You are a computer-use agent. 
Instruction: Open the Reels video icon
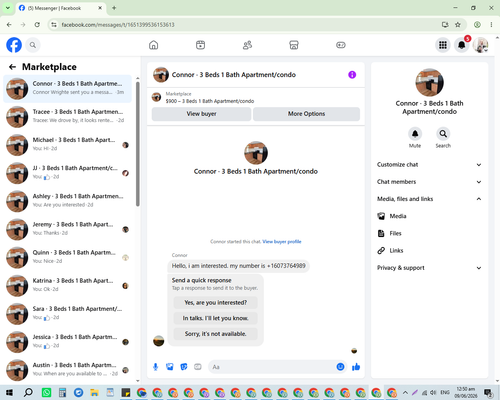pyautogui.click(x=200, y=45)
